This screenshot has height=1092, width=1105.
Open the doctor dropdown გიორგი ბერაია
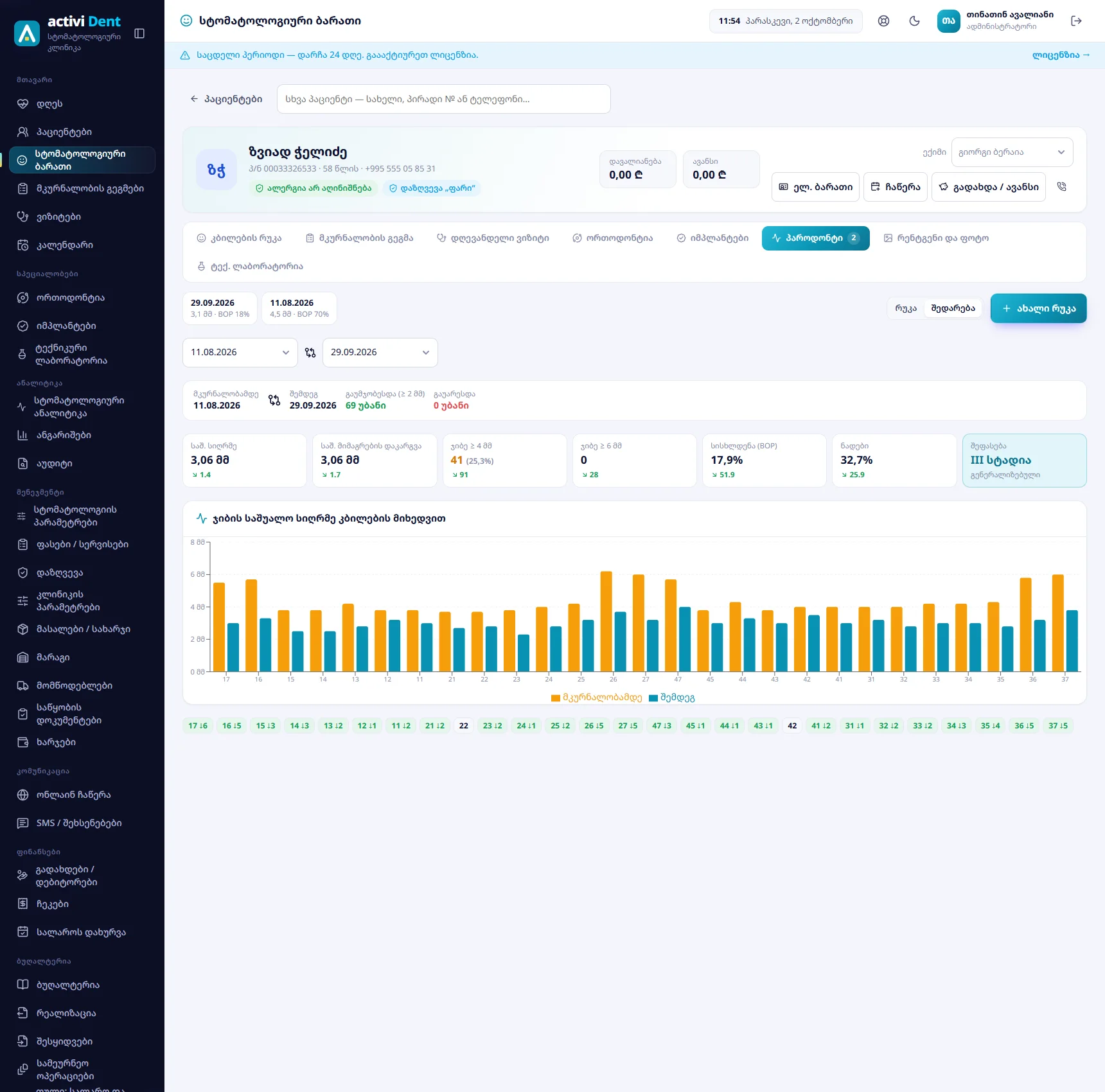pyautogui.click(x=1012, y=152)
